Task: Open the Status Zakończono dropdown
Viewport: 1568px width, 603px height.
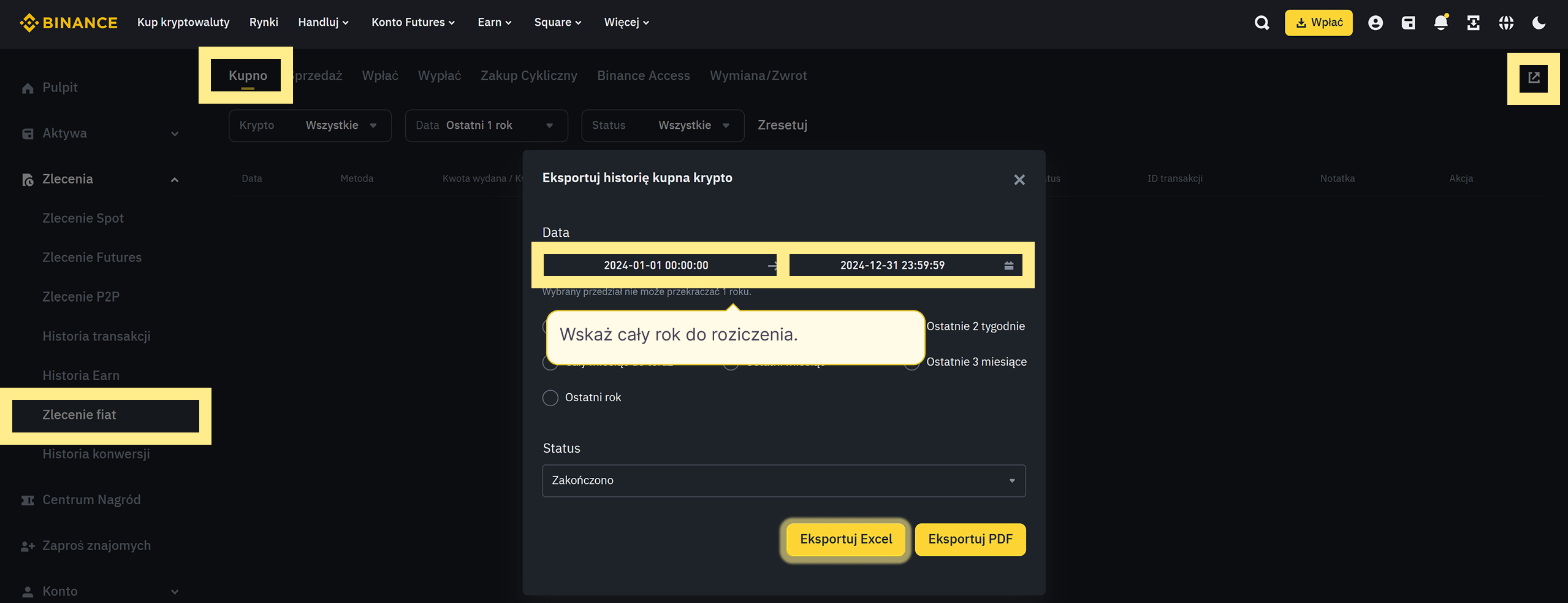Action: click(783, 480)
